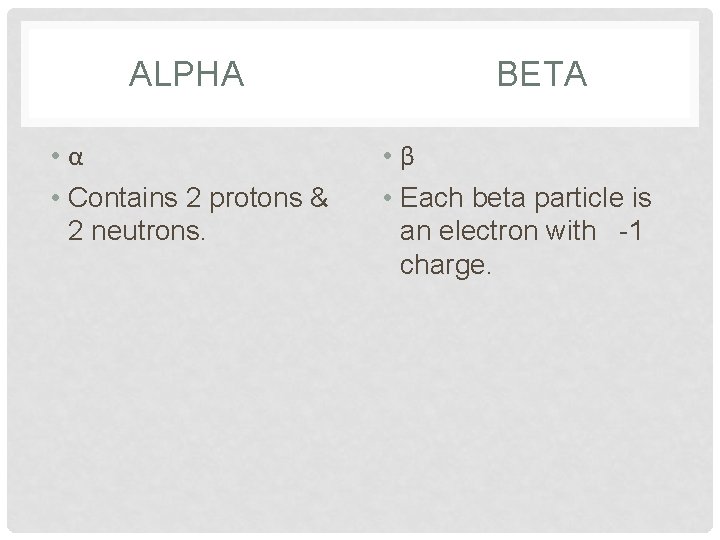Click the "-1" charge value

[x=633, y=232]
